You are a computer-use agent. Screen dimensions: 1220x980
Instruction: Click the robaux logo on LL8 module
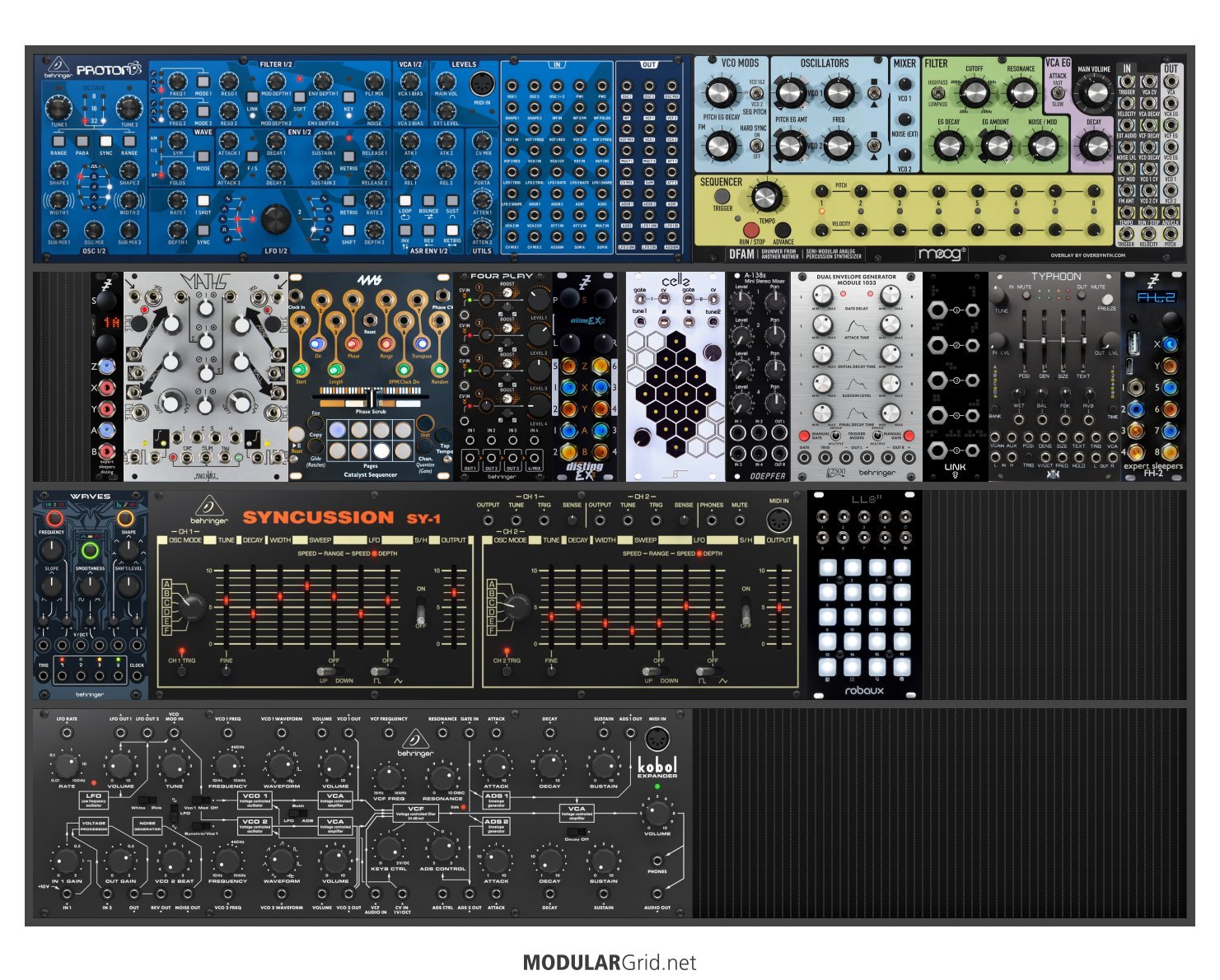[864, 691]
